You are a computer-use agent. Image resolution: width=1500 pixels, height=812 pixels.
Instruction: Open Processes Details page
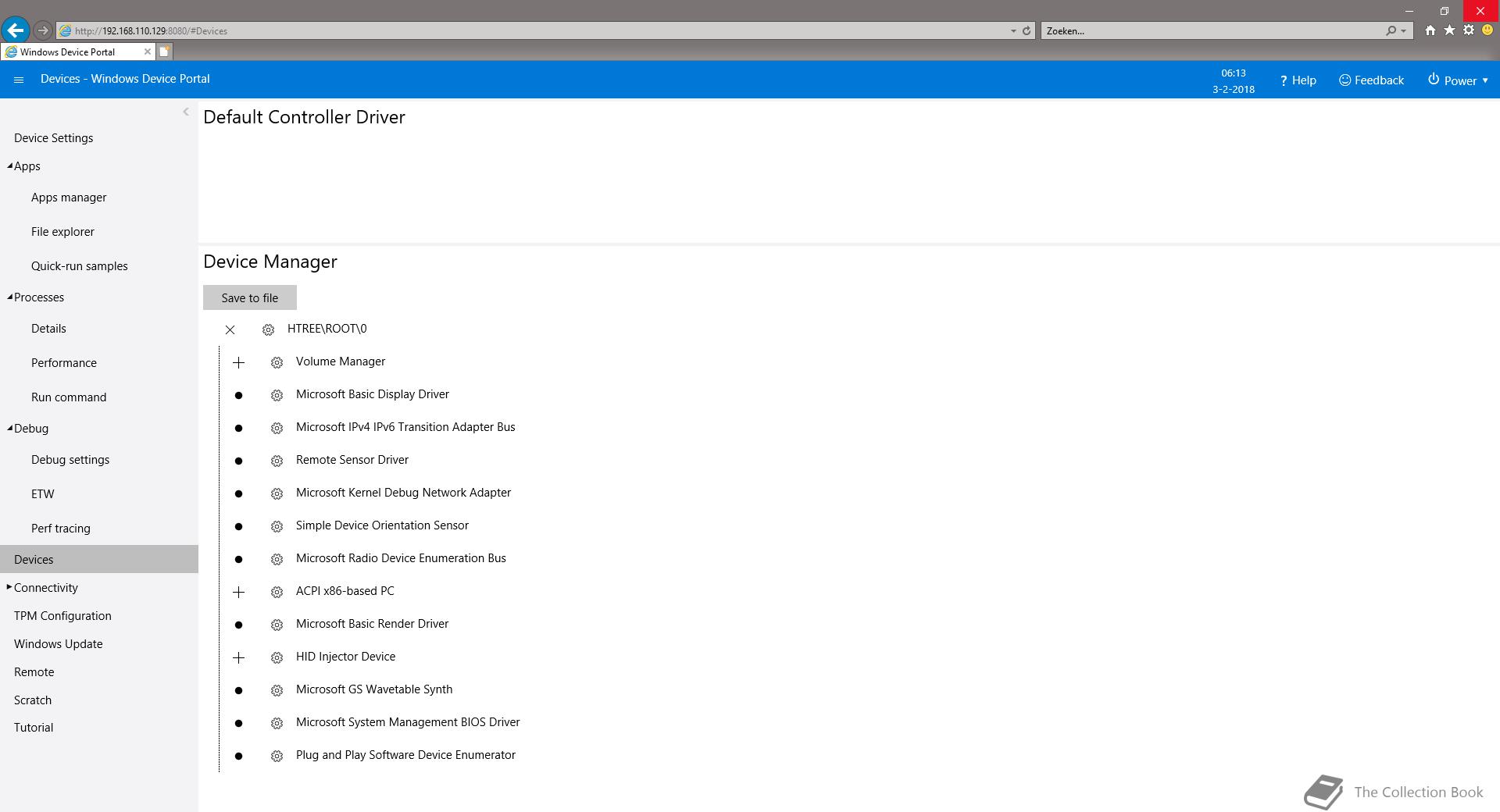[x=48, y=329]
